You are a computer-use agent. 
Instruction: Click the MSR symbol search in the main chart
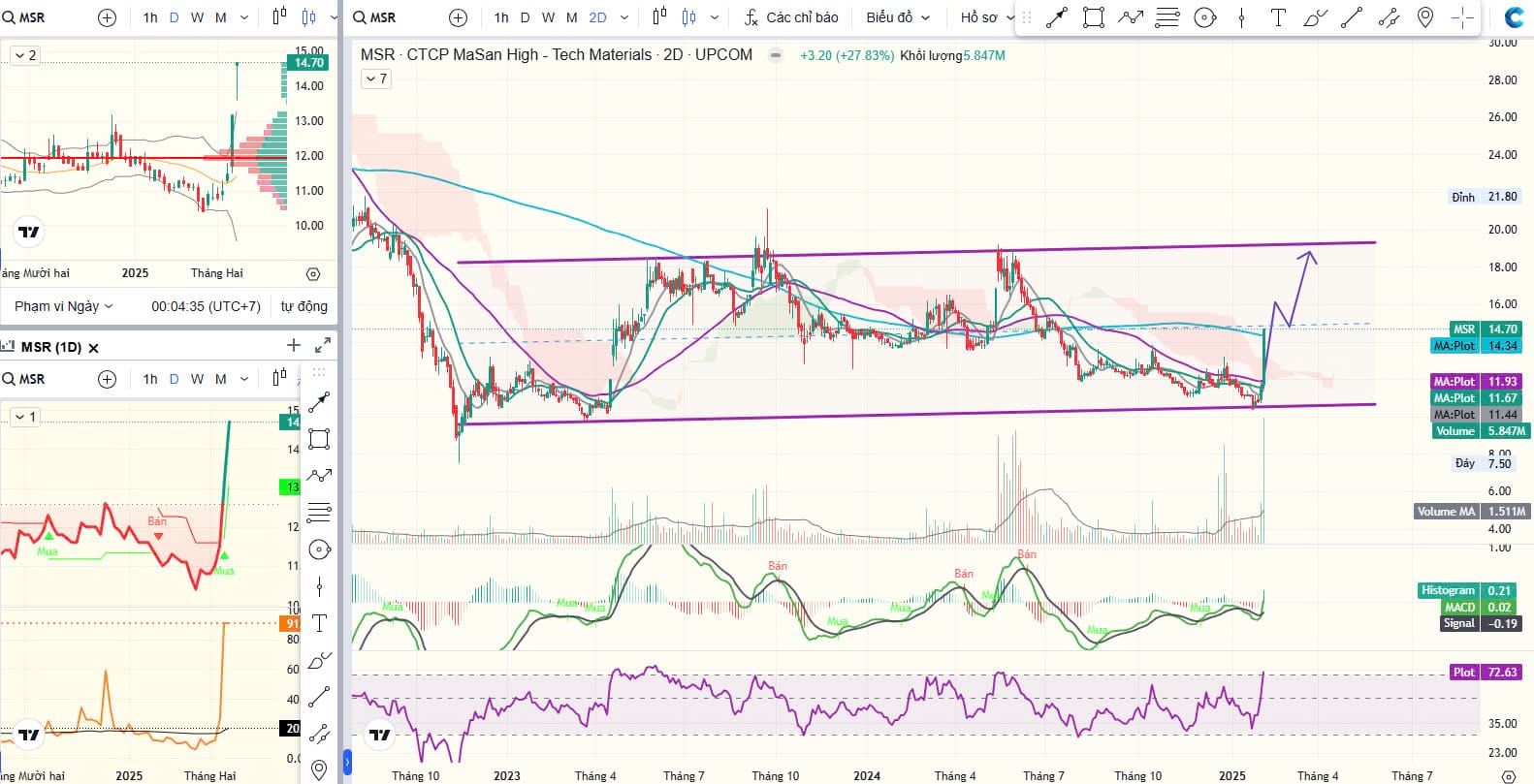(374, 17)
